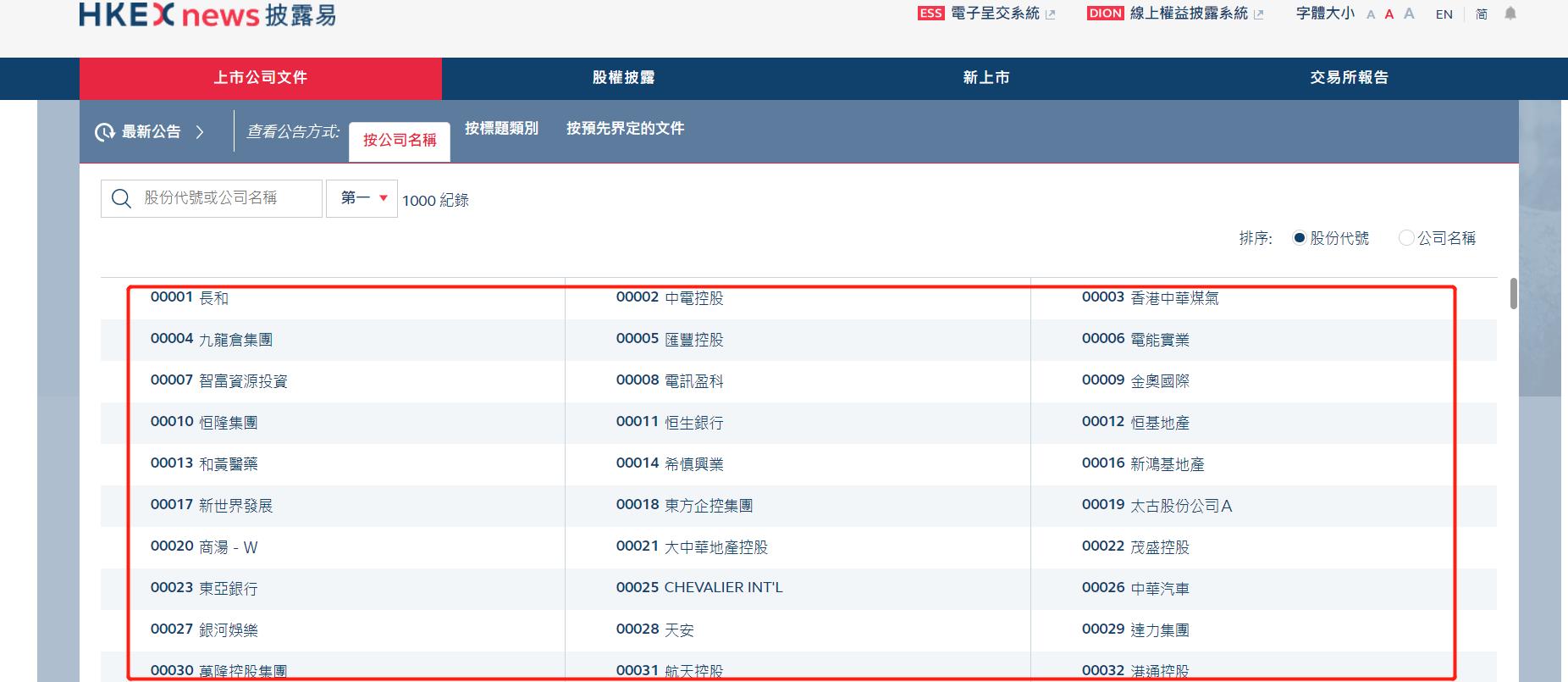Open the 上市公司文件 main tab
1568x682 pixels.
(261, 78)
